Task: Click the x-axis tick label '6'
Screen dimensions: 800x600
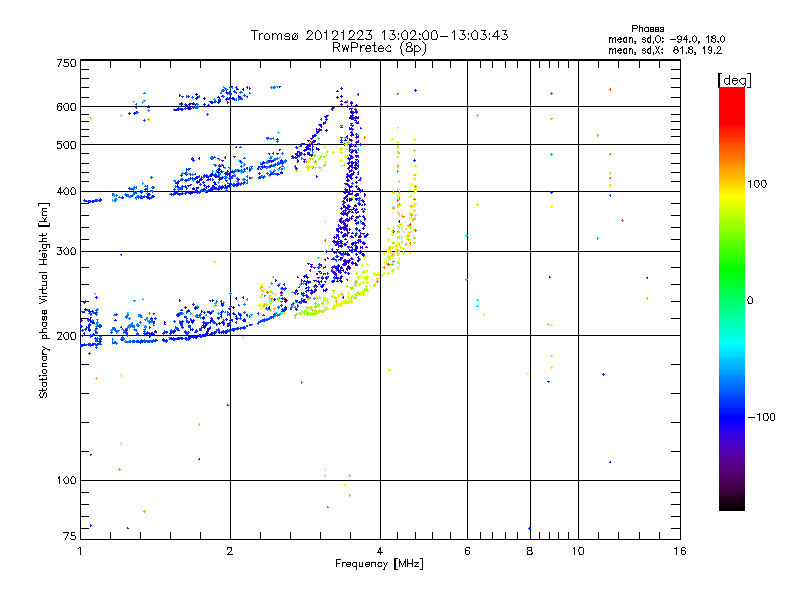Action: click(467, 551)
